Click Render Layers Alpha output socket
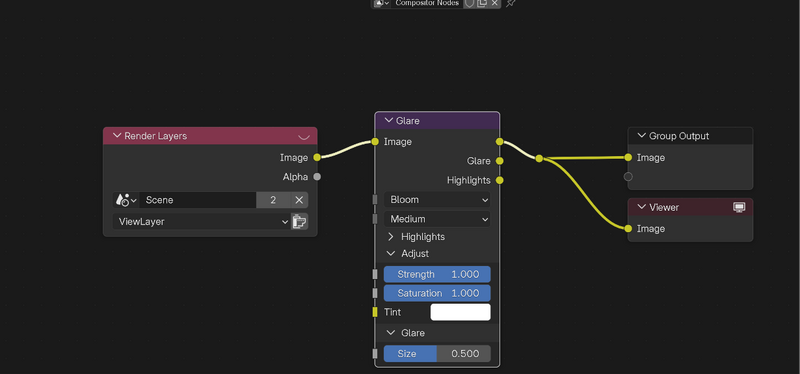This screenshot has width=800, height=374. pos(317,177)
